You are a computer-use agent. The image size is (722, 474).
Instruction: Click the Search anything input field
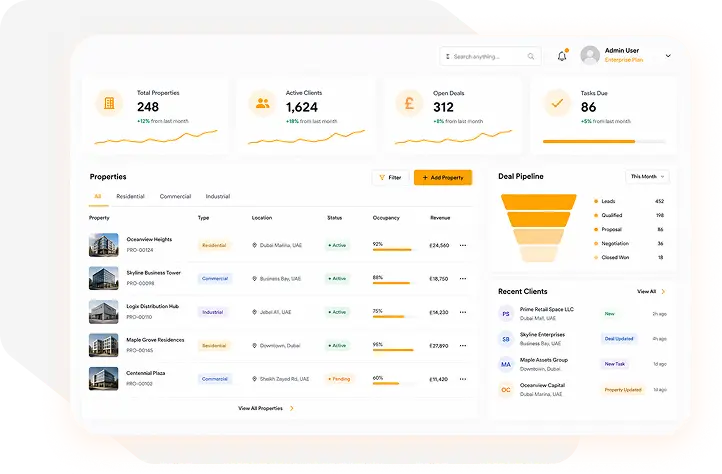(x=490, y=56)
